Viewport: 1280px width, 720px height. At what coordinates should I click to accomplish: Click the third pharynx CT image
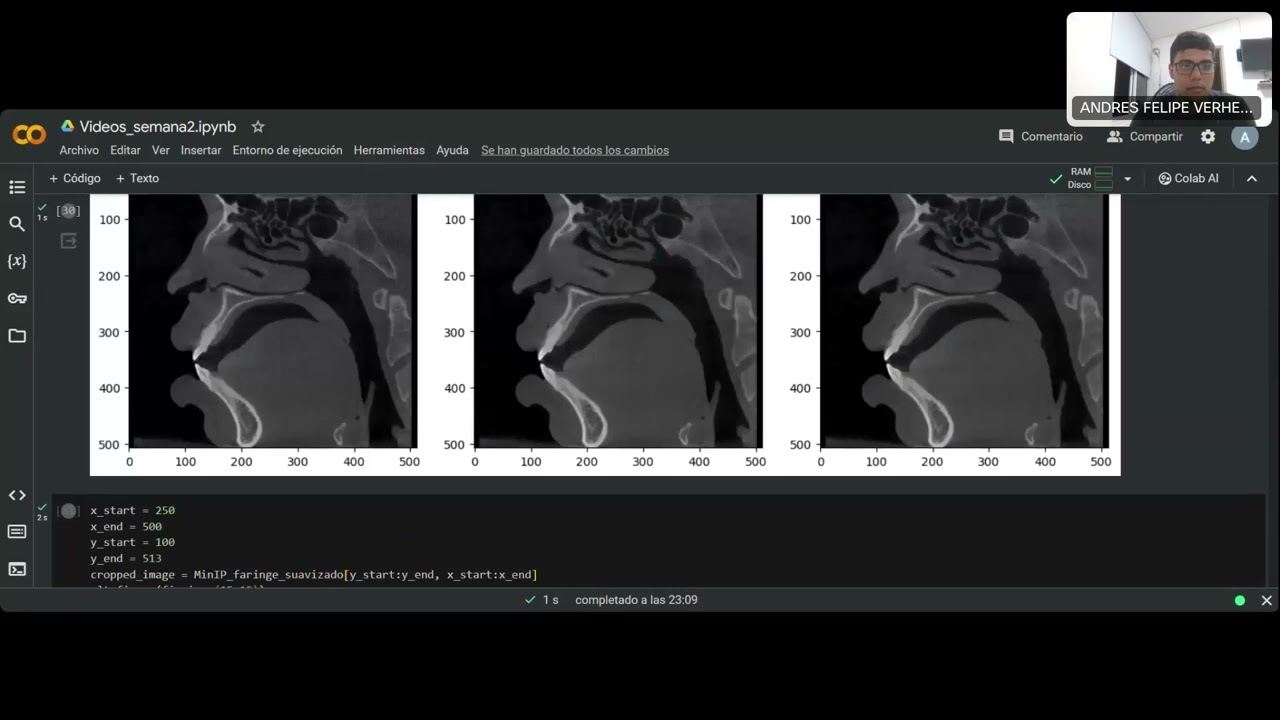(x=962, y=321)
